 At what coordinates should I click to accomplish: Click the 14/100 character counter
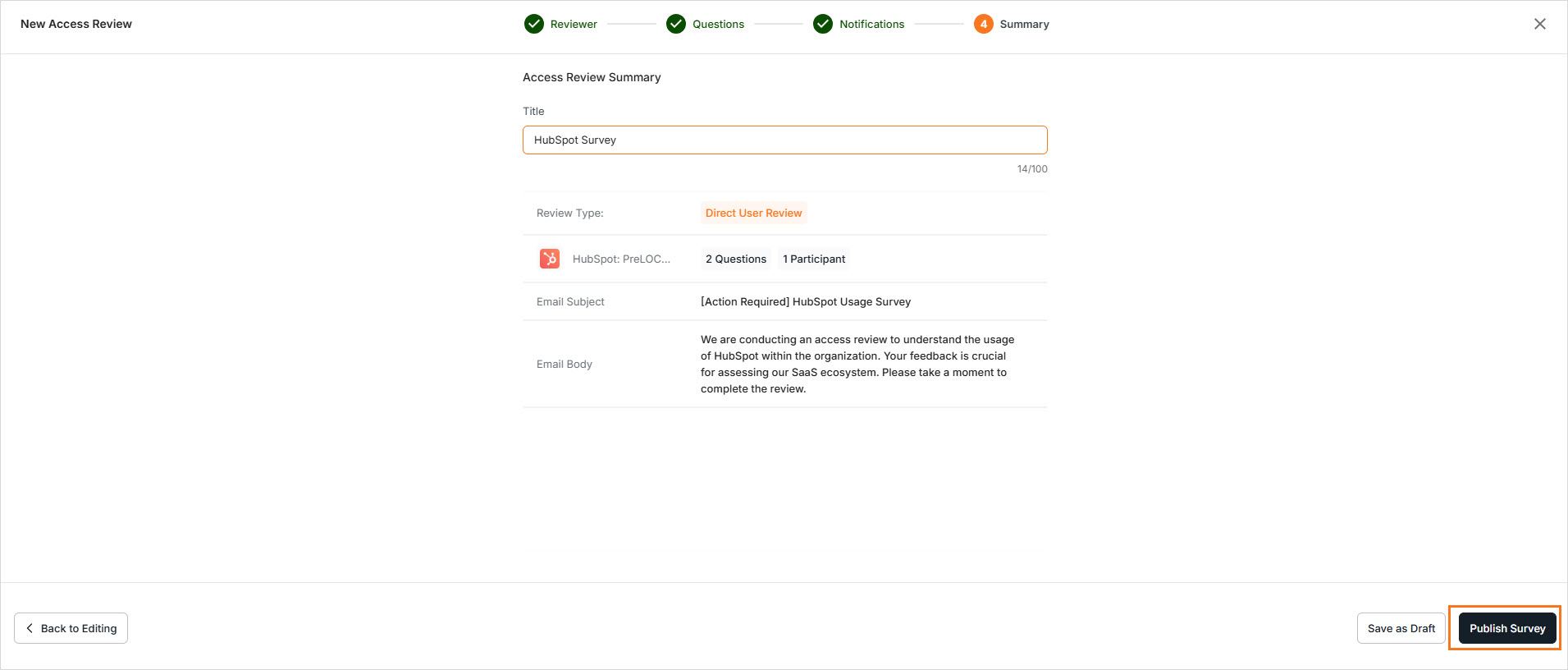1032,169
